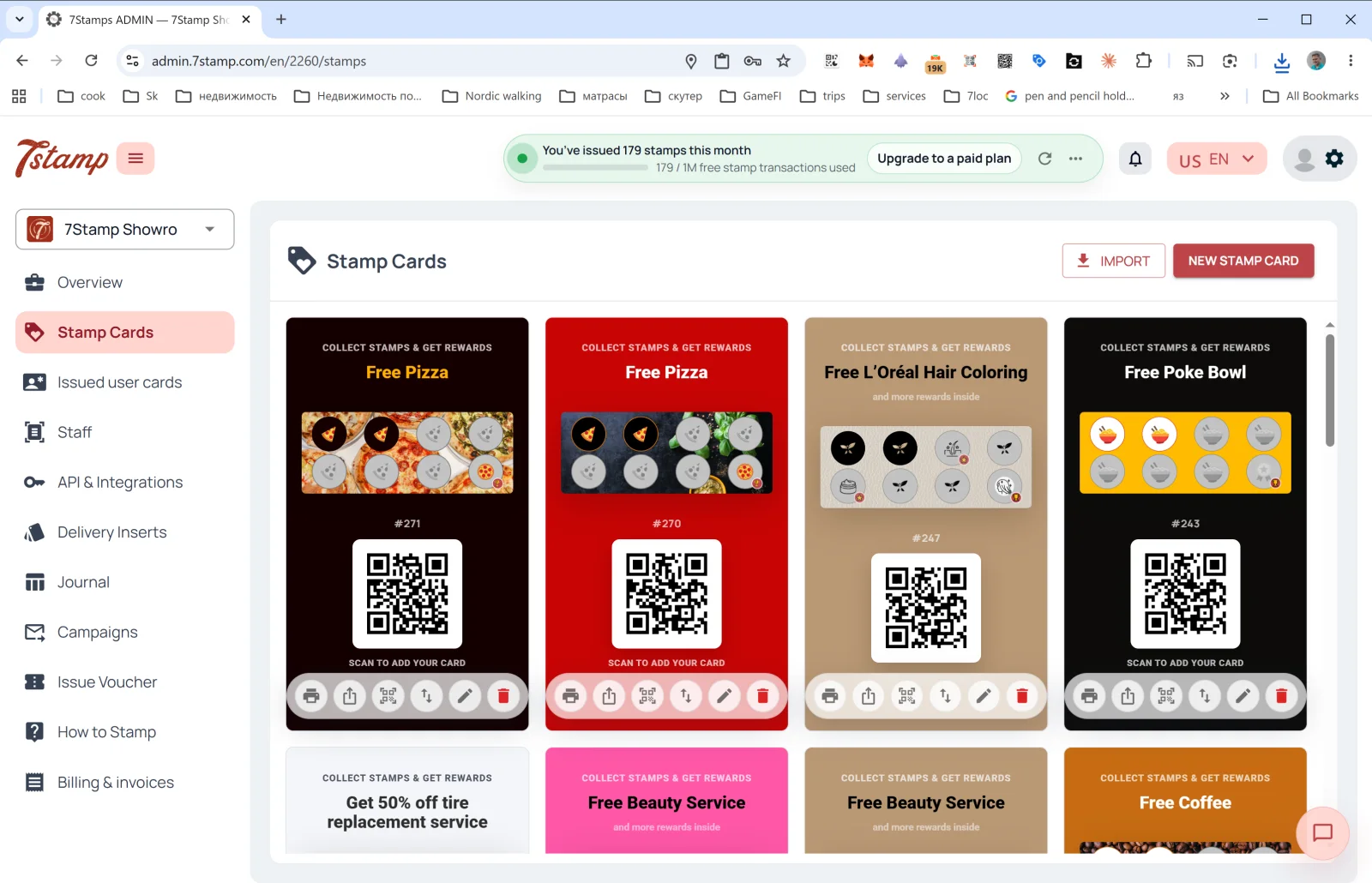Edit the red #270 Free Pizza card

[724, 696]
